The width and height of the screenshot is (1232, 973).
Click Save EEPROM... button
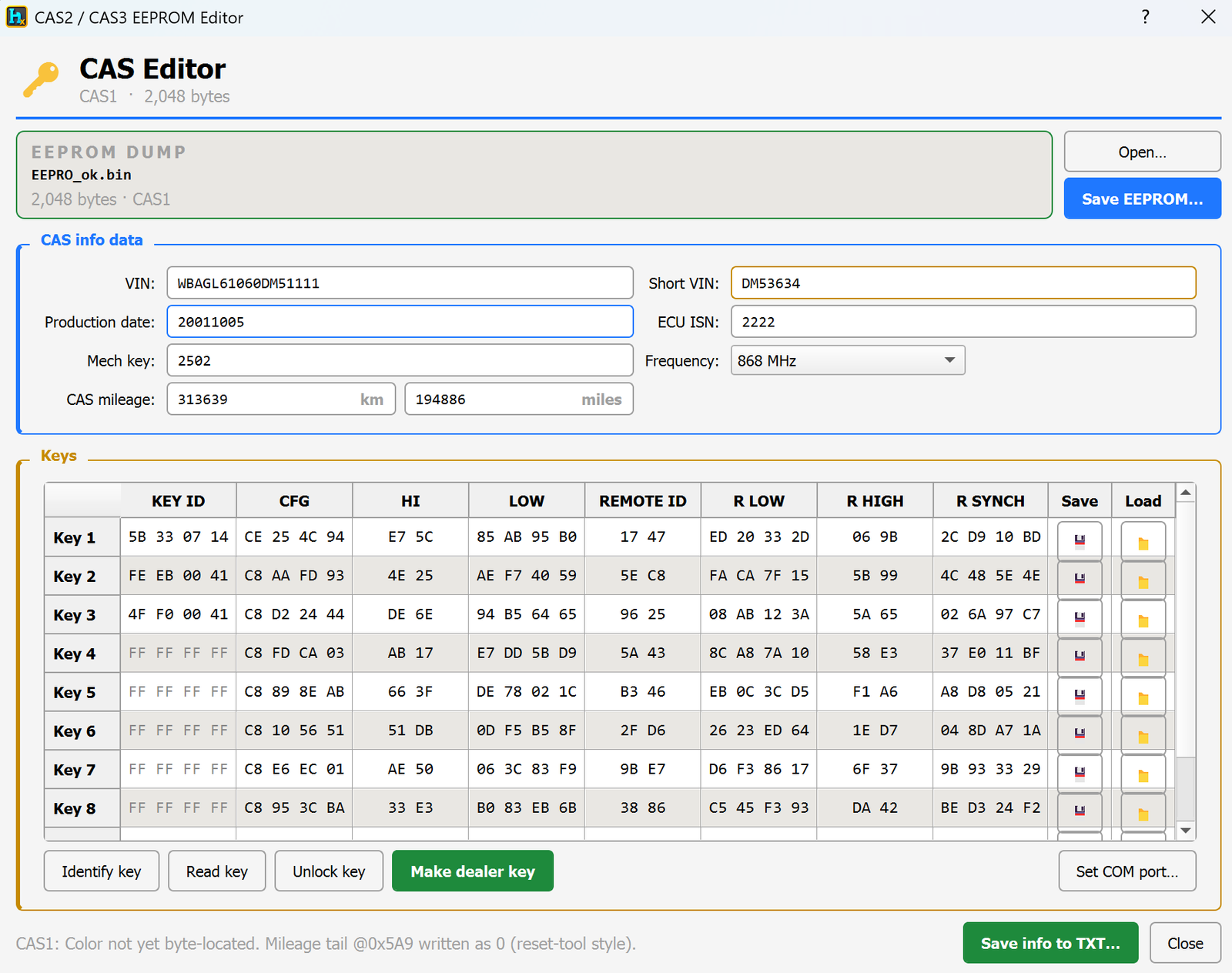coord(1142,199)
